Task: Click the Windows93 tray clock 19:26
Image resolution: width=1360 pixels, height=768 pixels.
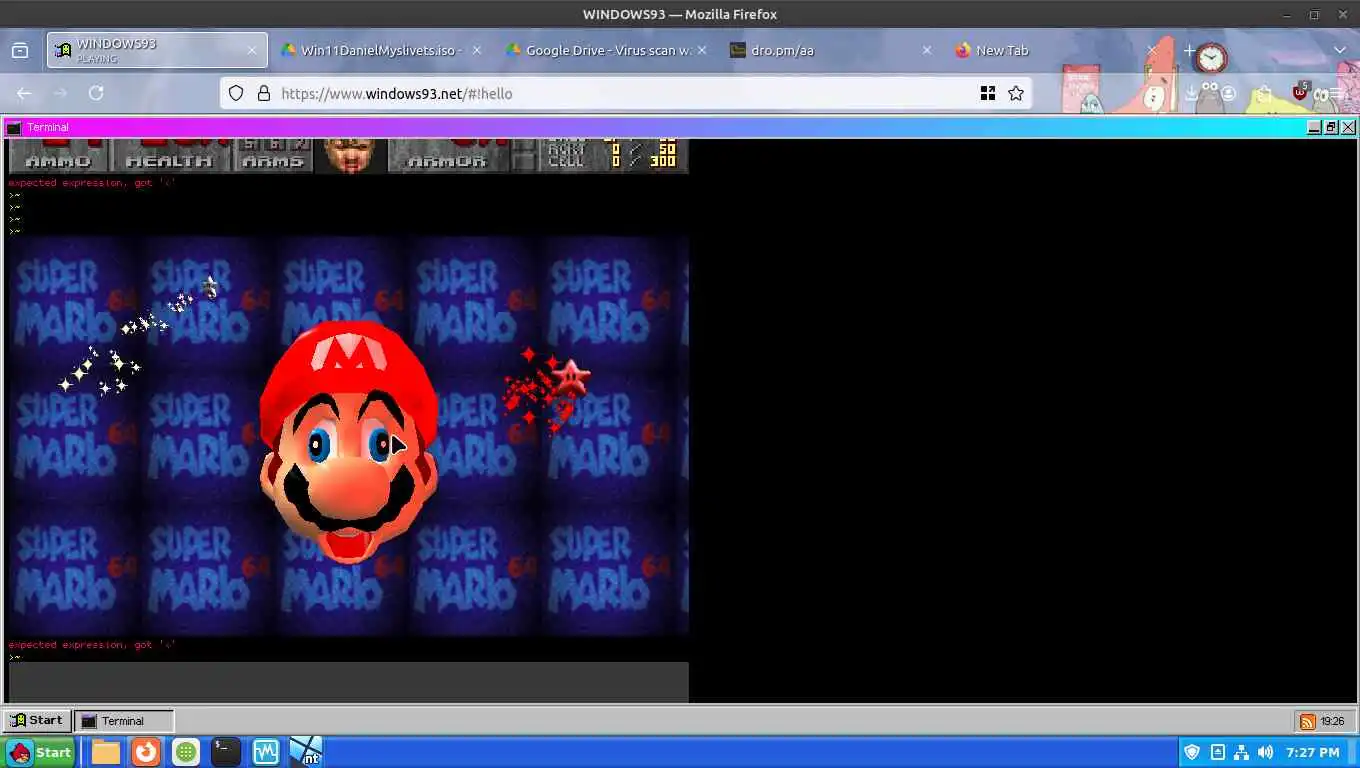Action: pyautogui.click(x=1332, y=721)
